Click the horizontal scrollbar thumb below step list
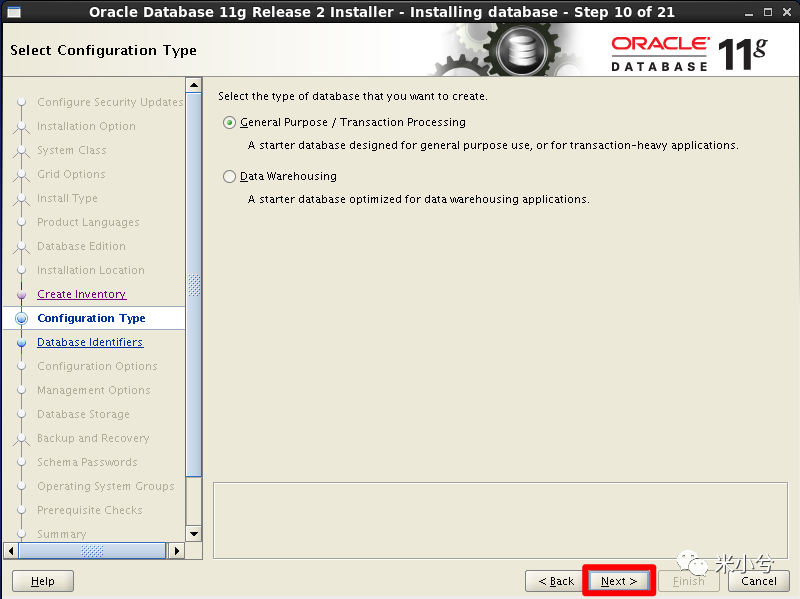Screen dimensions: 800x599 pos(92,551)
